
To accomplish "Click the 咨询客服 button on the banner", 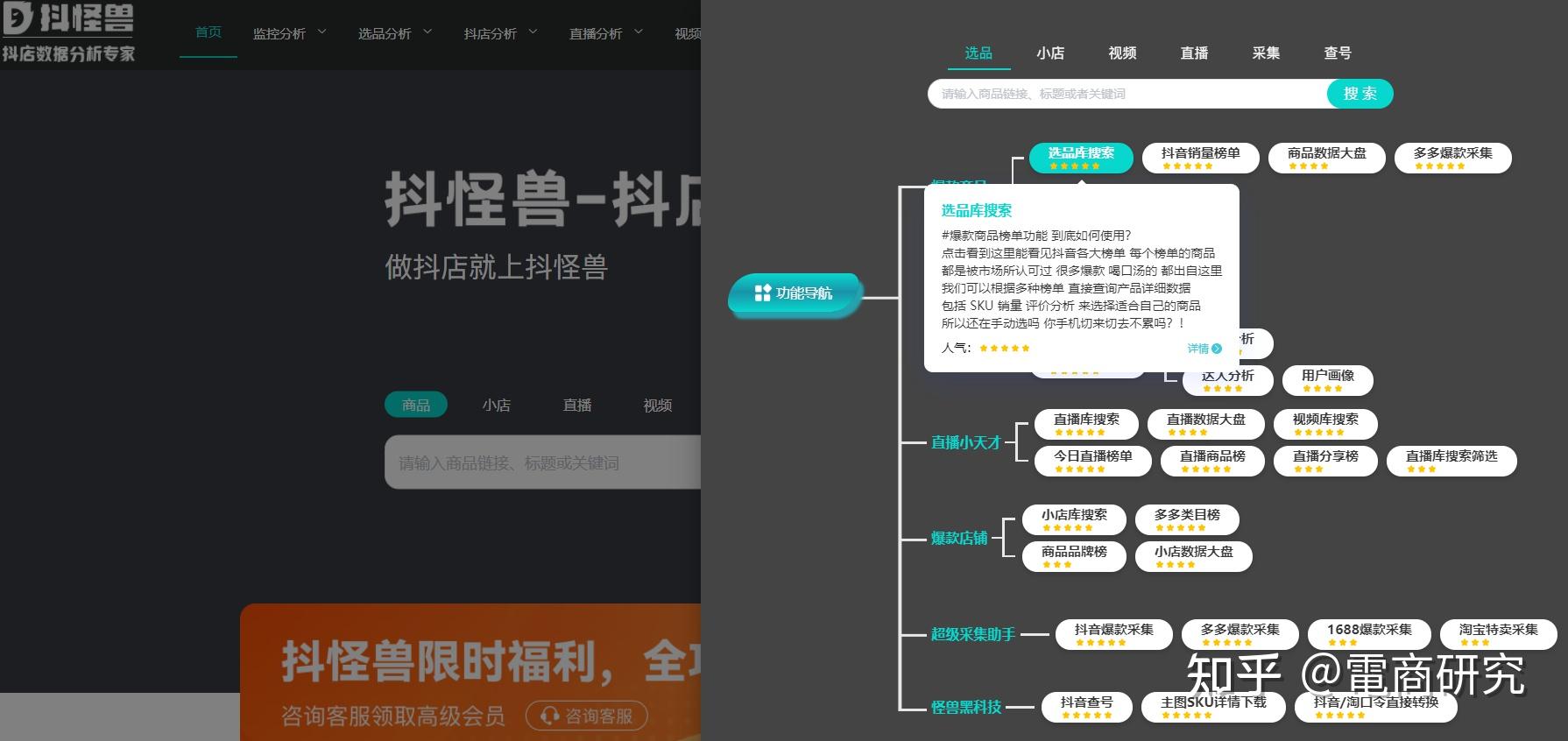I will 587,716.
